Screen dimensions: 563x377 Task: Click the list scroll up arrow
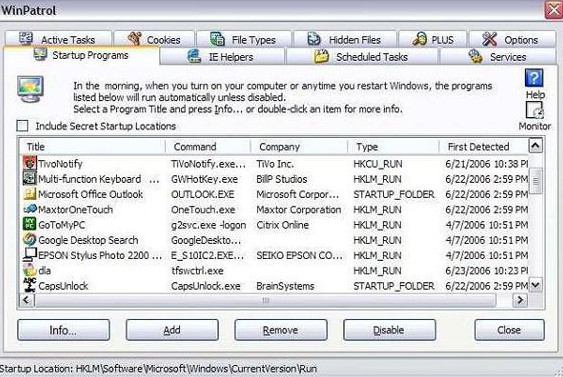tap(535, 145)
